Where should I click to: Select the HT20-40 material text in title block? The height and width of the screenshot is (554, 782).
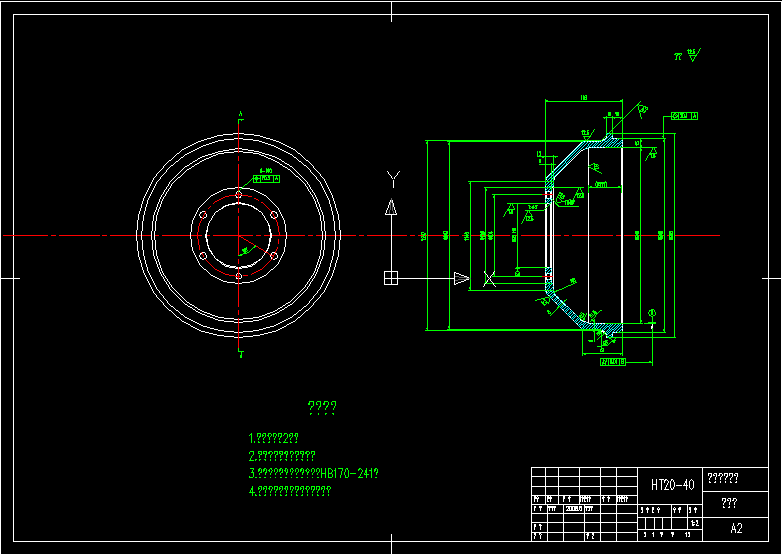(672, 485)
